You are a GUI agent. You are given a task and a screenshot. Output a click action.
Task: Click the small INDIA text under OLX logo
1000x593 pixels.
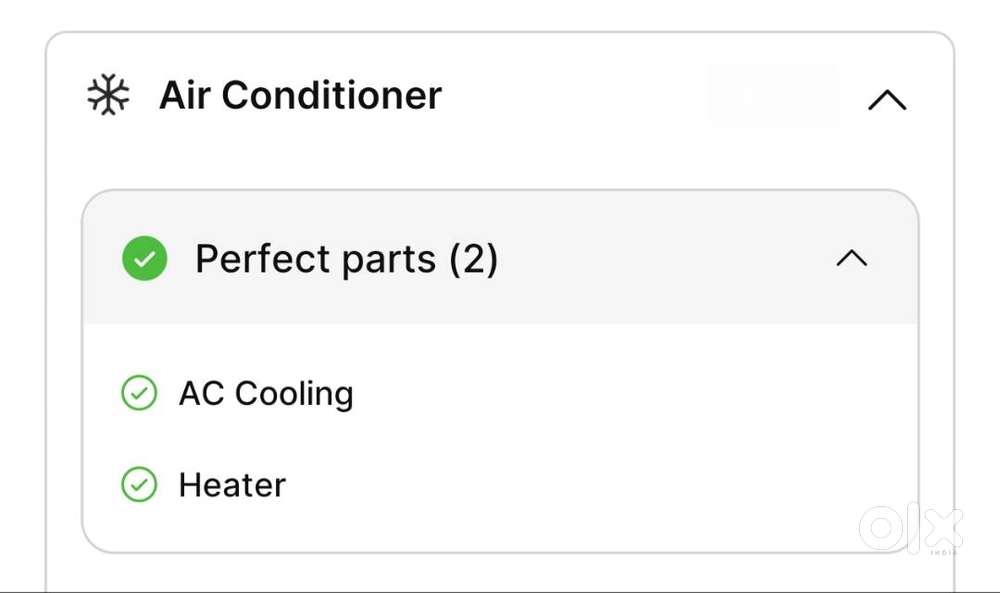pos(945,551)
